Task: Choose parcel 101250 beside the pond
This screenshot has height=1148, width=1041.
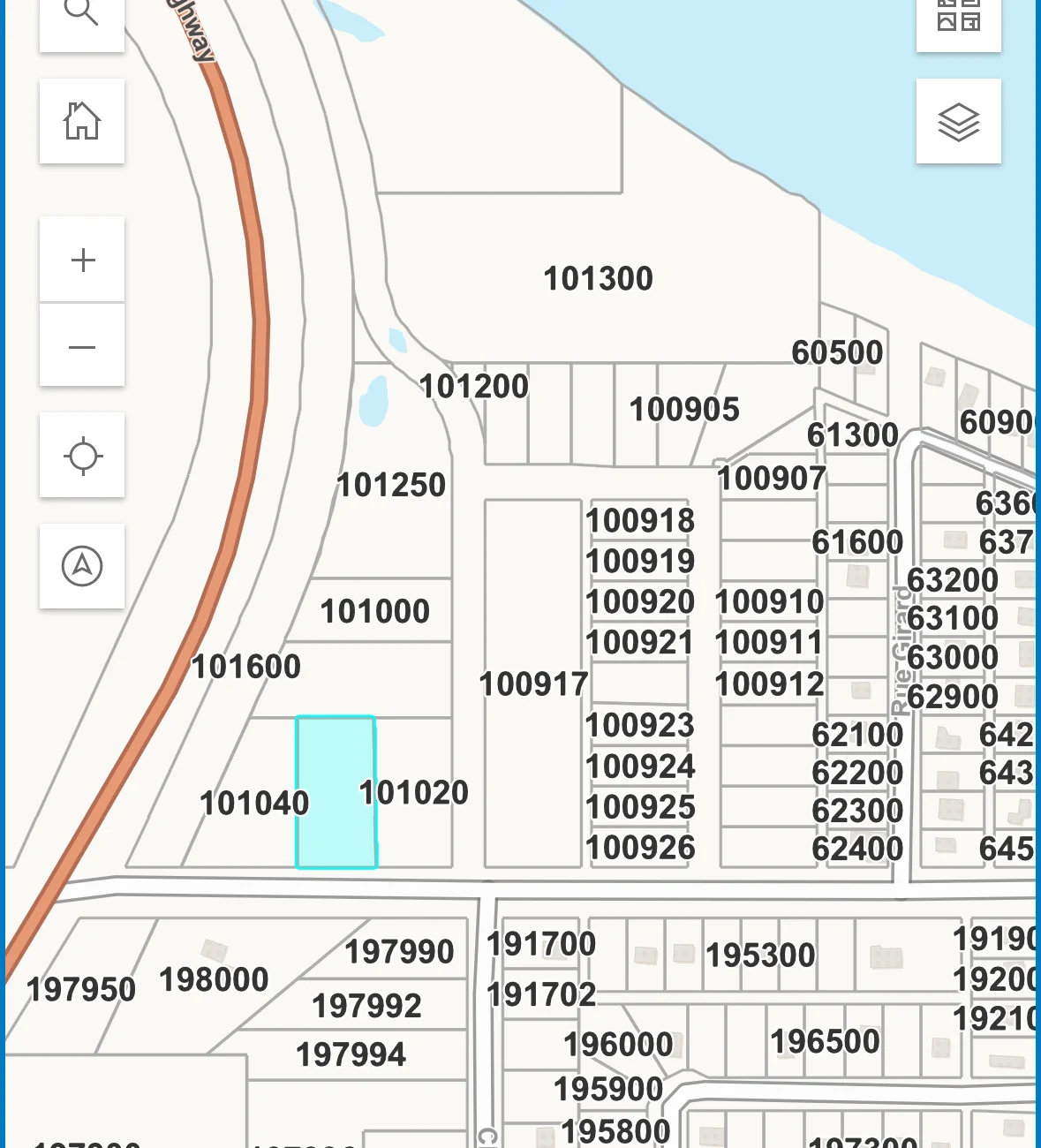Action: click(x=391, y=486)
